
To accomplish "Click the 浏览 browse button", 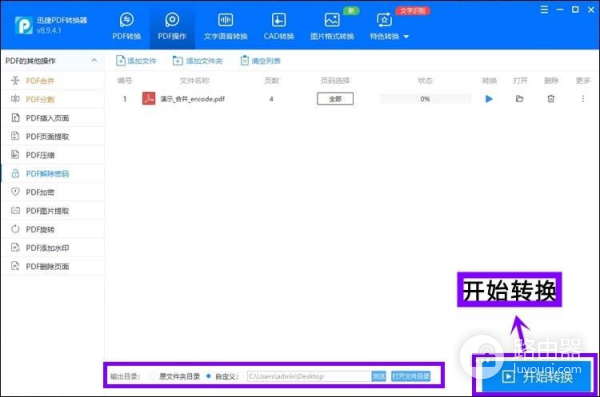I will [x=378, y=376].
